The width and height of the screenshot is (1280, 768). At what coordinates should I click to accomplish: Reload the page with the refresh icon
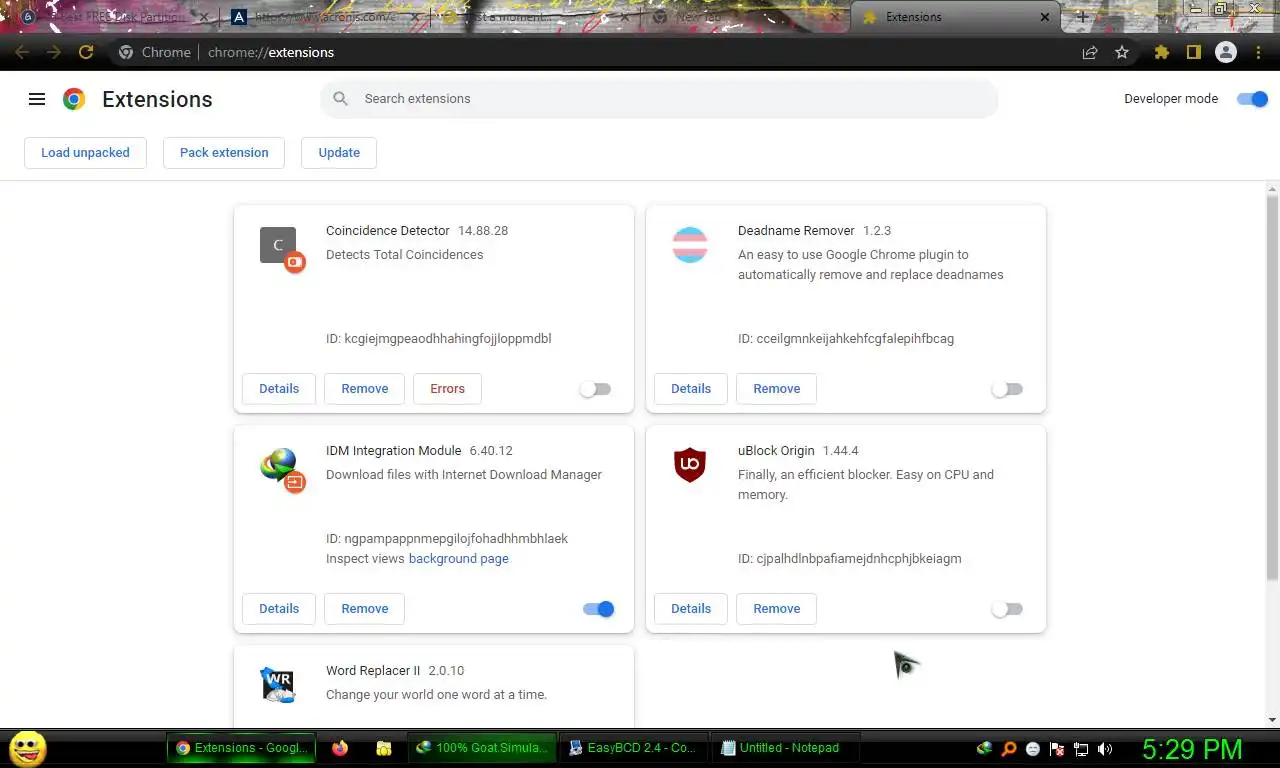click(86, 52)
